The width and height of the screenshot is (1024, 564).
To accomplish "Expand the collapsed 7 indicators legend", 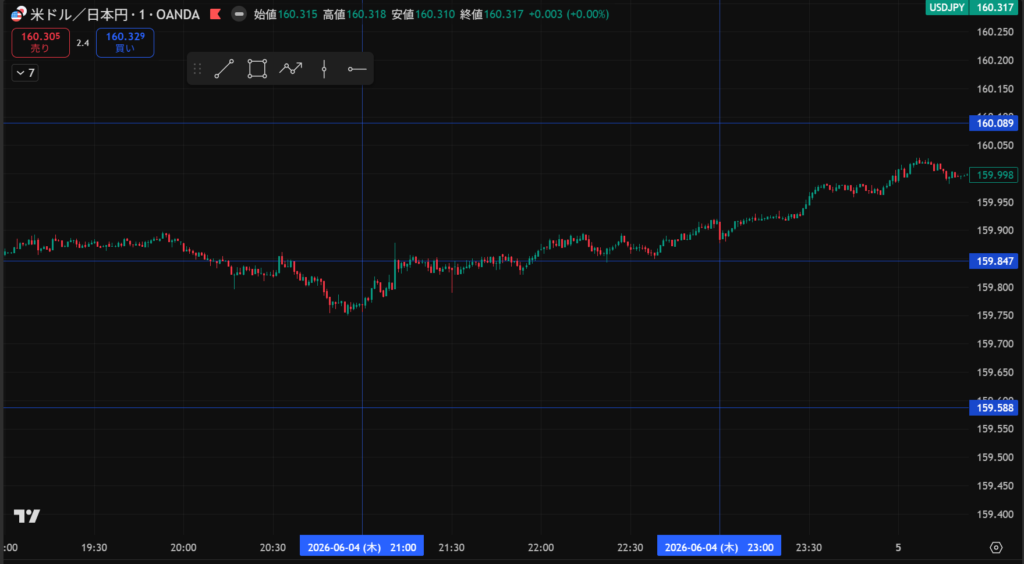I will [25, 73].
